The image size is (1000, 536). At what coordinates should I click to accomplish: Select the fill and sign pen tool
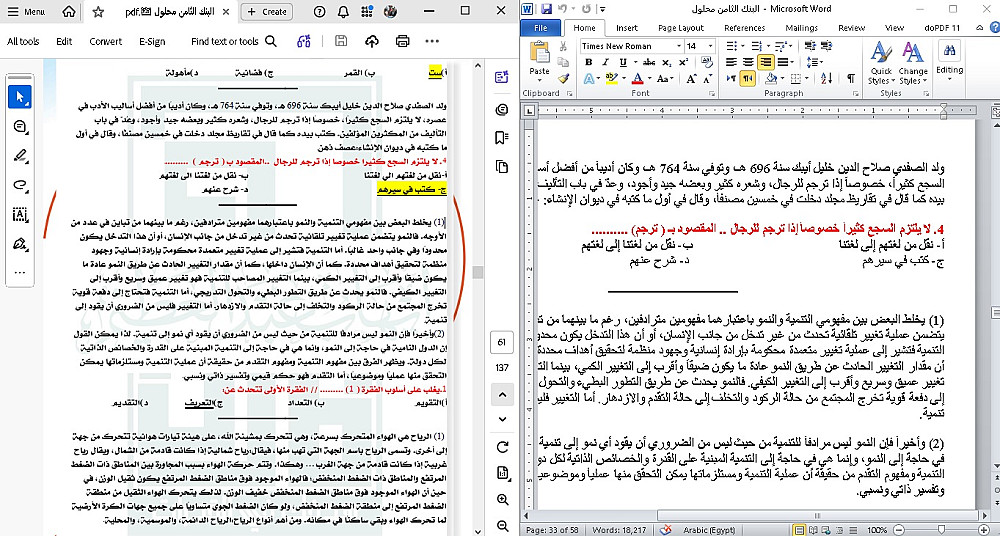click(x=20, y=244)
